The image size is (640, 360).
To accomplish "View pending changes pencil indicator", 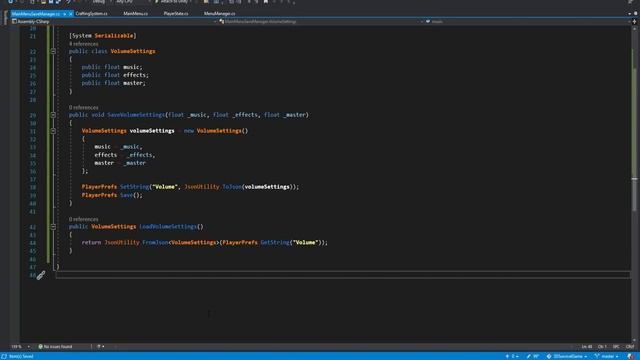I will (x=533, y=356).
